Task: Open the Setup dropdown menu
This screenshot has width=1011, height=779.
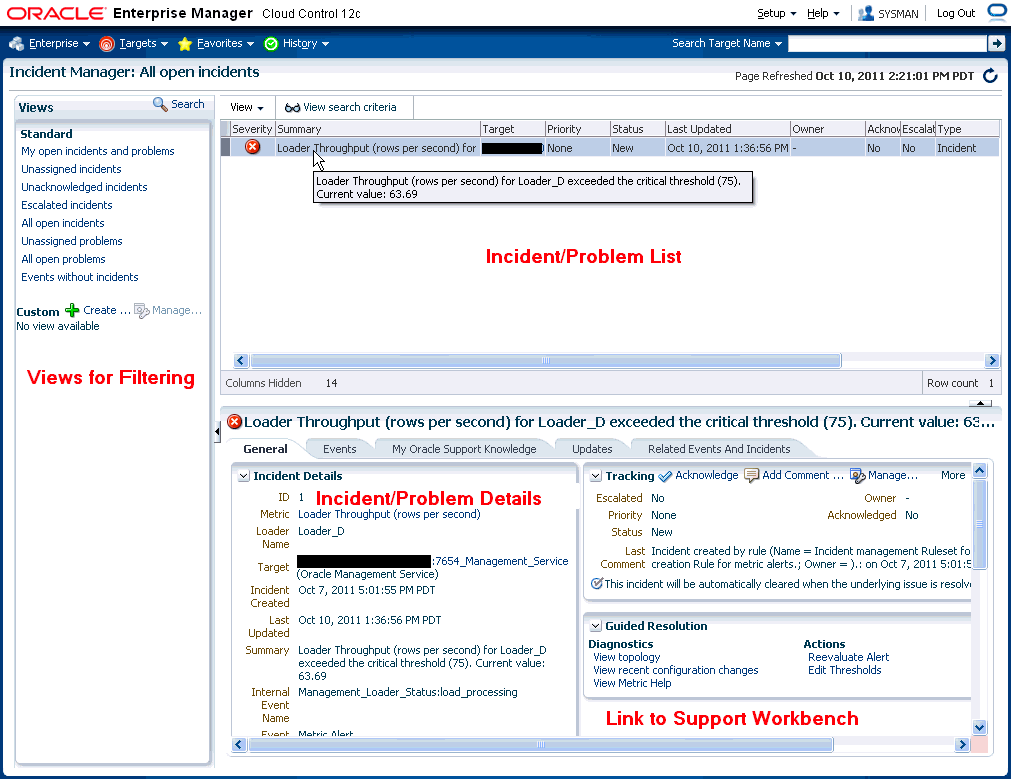Action: 776,14
